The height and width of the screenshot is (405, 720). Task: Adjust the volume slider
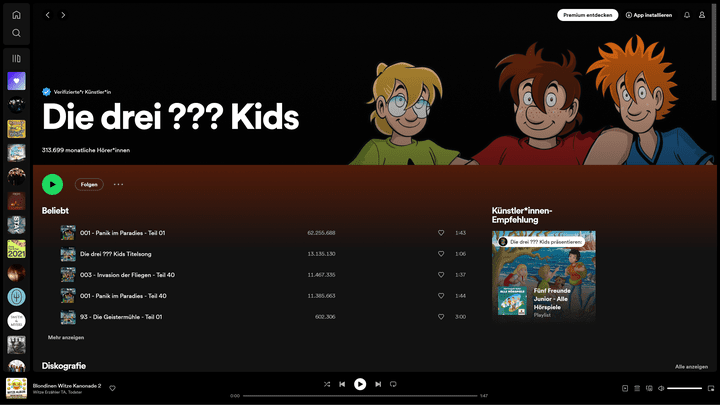pyautogui.click(x=684, y=388)
